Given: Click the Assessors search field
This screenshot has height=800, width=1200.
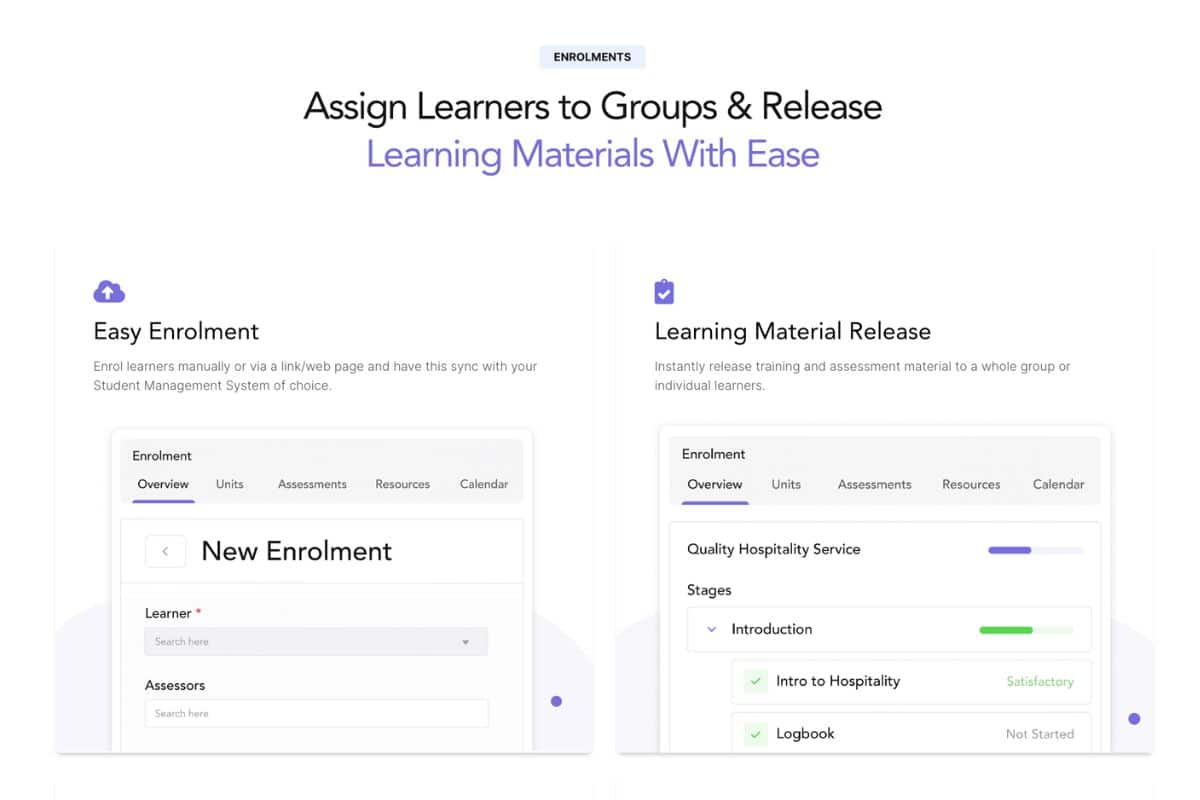Looking at the screenshot, I should pyautogui.click(x=316, y=713).
